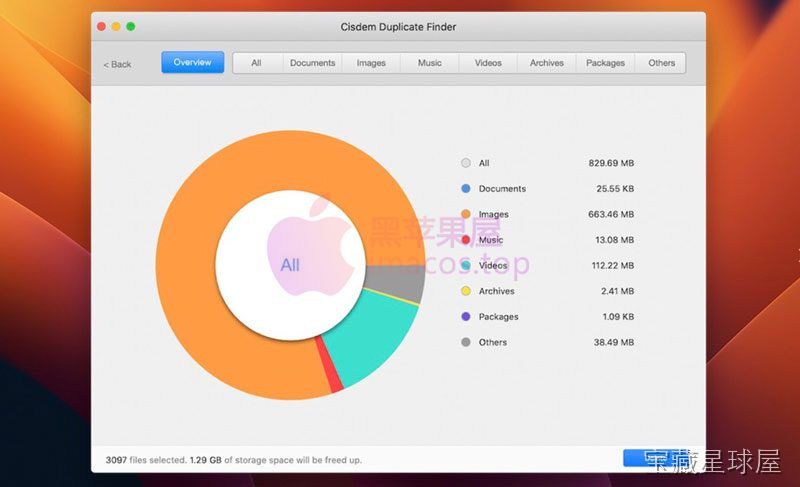Select the 'Documents' legend label

[502, 189]
